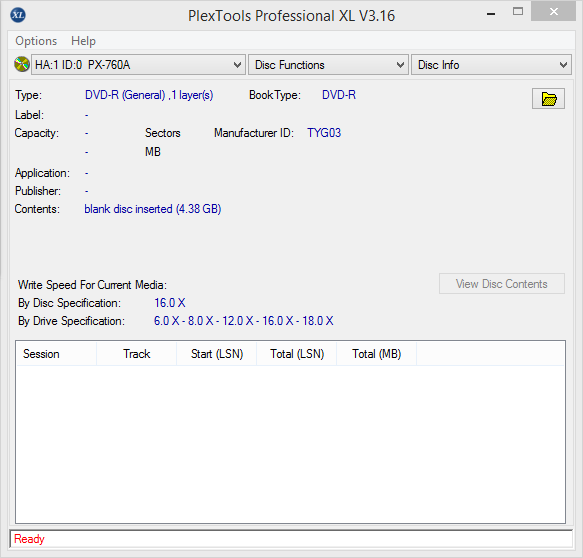The width and height of the screenshot is (583, 558).
Task: Click the View Disc Contents button
Action: pos(502,284)
